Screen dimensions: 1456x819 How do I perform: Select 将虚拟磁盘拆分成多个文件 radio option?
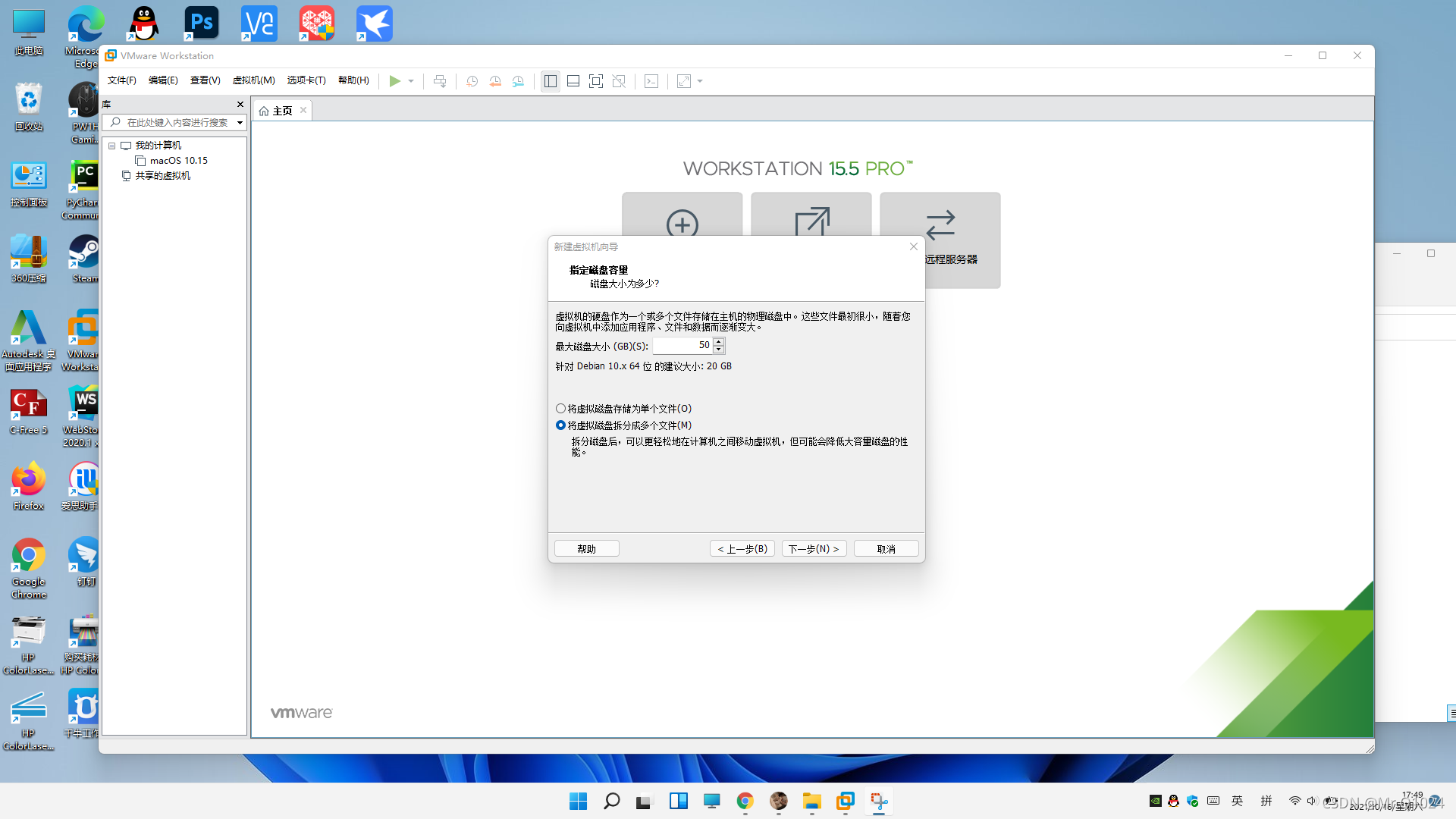pos(623,425)
